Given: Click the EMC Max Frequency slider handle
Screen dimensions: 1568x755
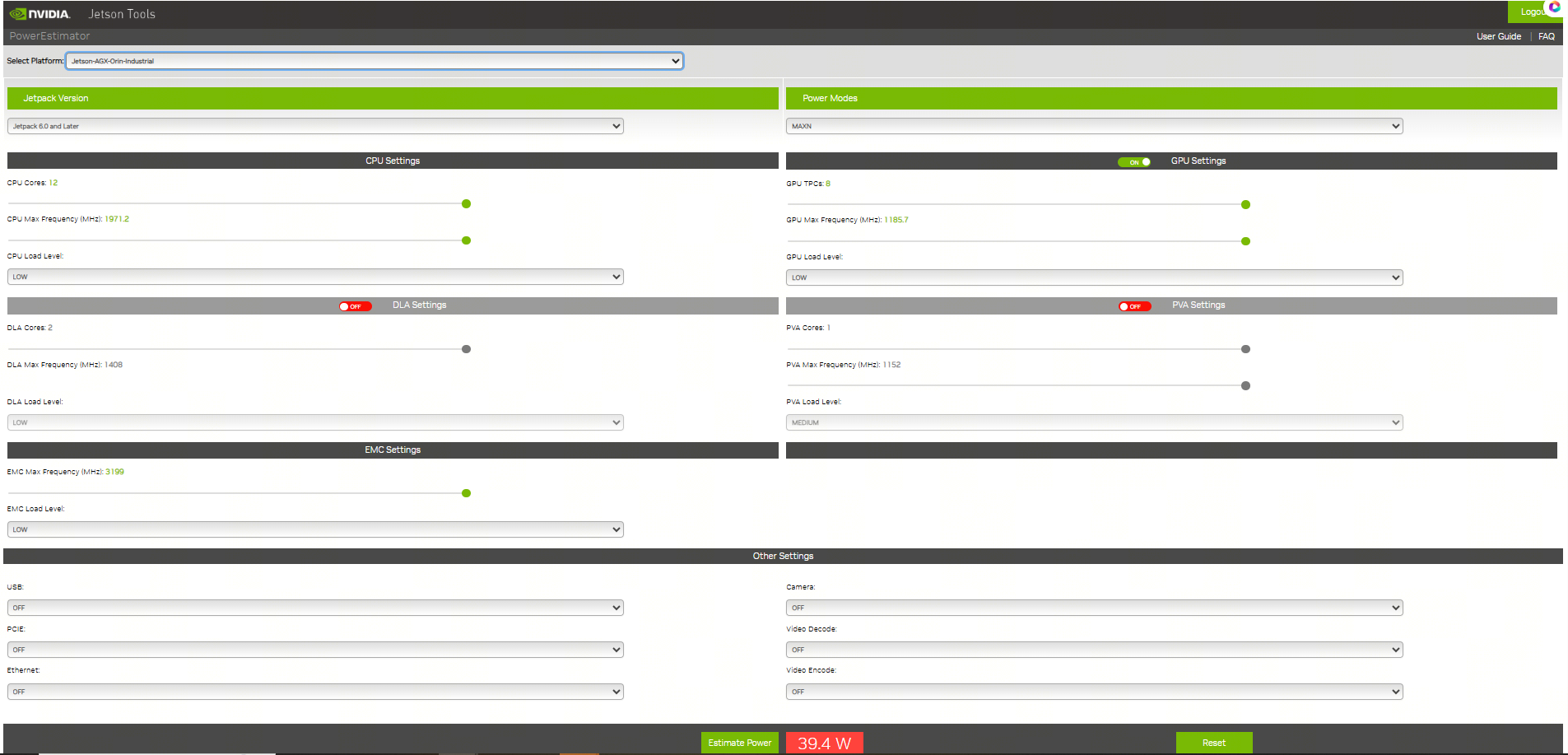Looking at the screenshot, I should pyautogui.click(x=466, y=493).
